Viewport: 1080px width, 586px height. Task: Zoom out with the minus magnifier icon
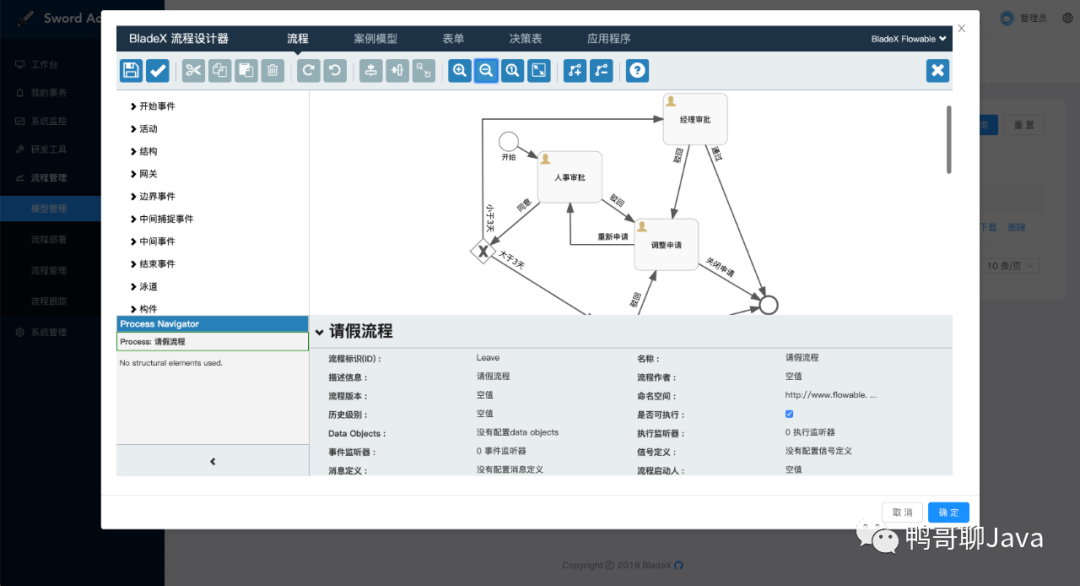coord(486,70)
